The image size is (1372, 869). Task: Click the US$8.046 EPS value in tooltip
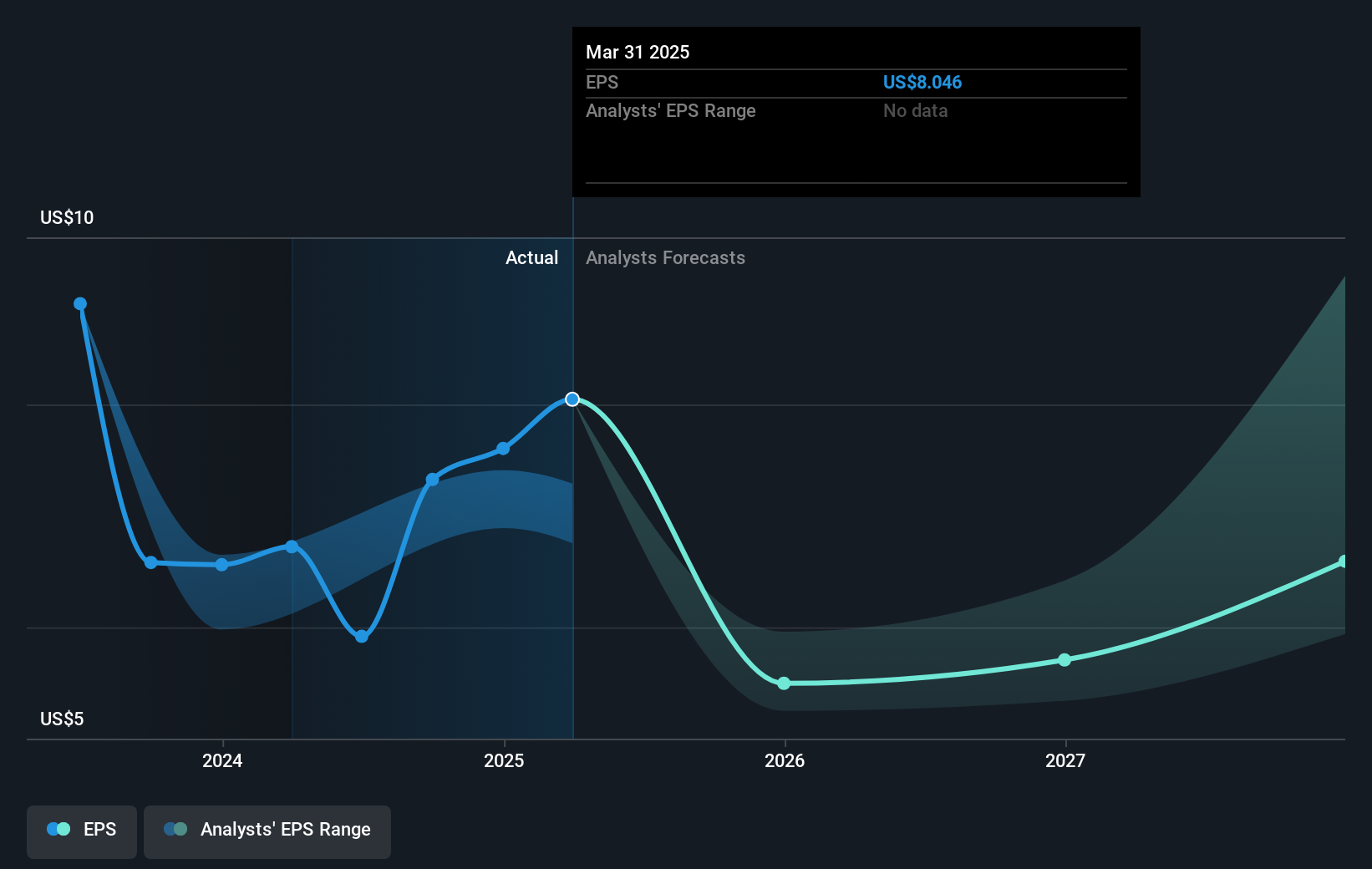pyautogui.click(x=922, y=82)
